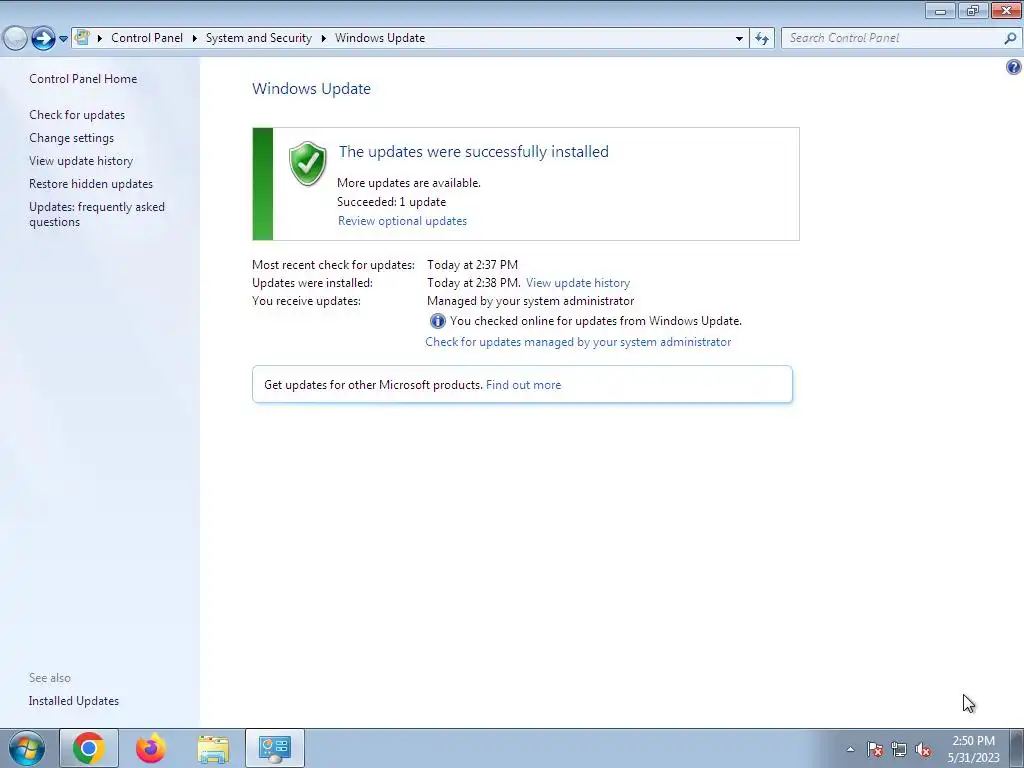Click Control Panel taskbar button
The image size is (1024, 768).
pyautogui.click(x=275, y=748)
